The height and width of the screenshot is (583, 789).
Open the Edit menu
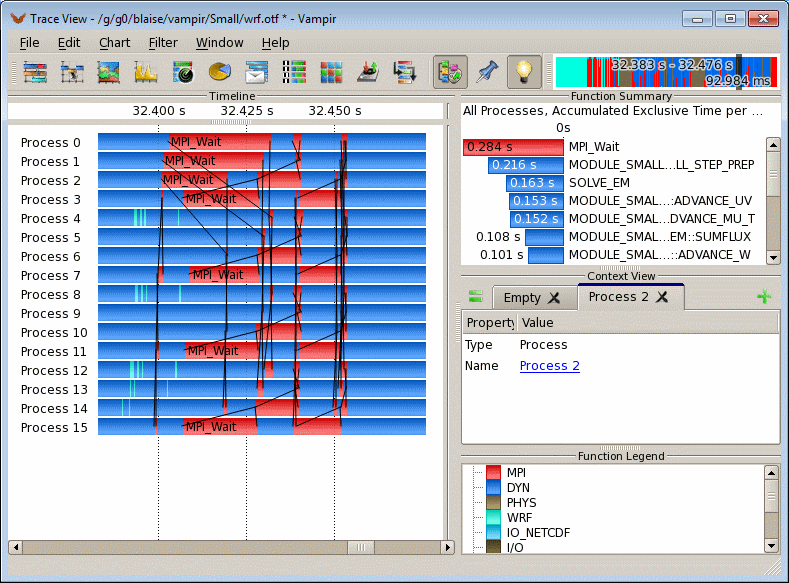pos(69,43)
